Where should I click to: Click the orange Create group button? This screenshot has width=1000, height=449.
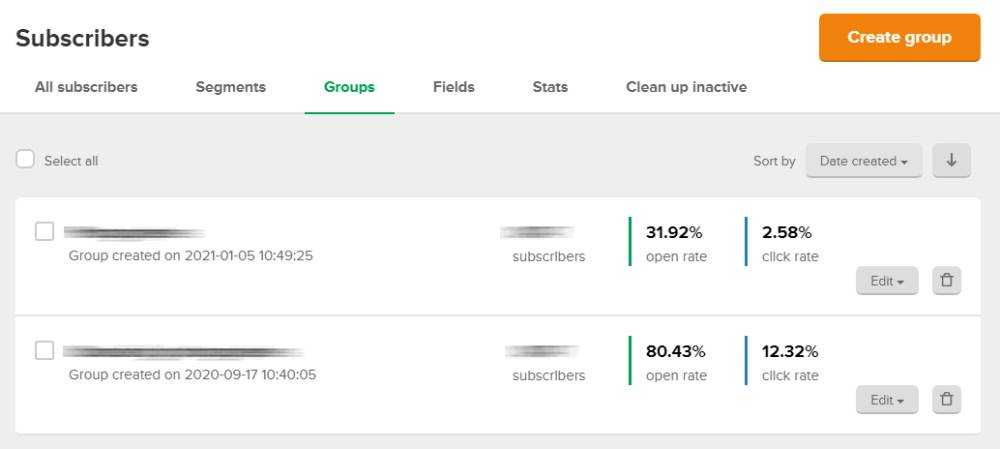(899, 38)
